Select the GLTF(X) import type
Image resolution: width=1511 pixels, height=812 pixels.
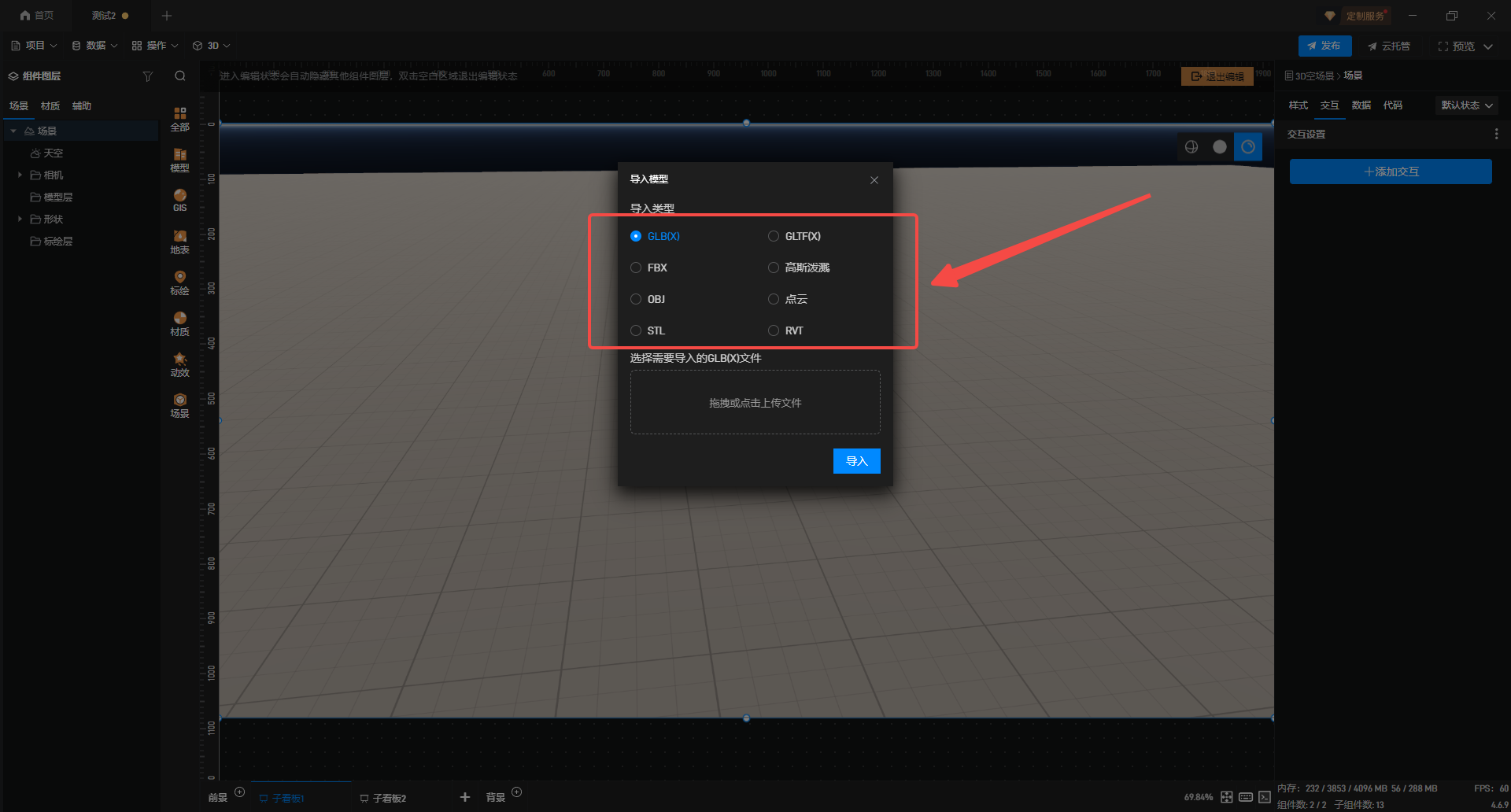[x=774, y=236]
